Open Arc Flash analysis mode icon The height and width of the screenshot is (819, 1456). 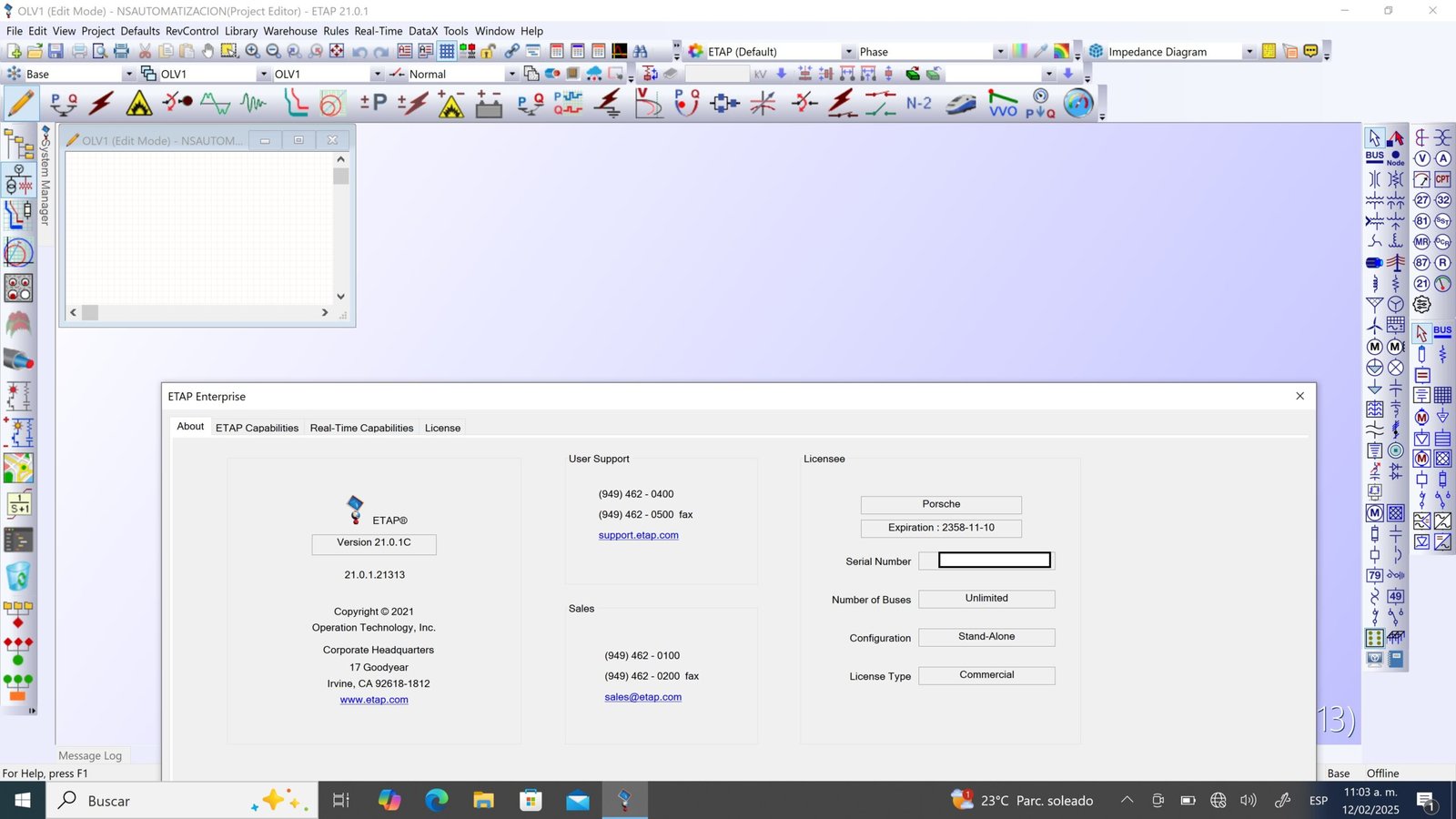click(x=138, y=103)
